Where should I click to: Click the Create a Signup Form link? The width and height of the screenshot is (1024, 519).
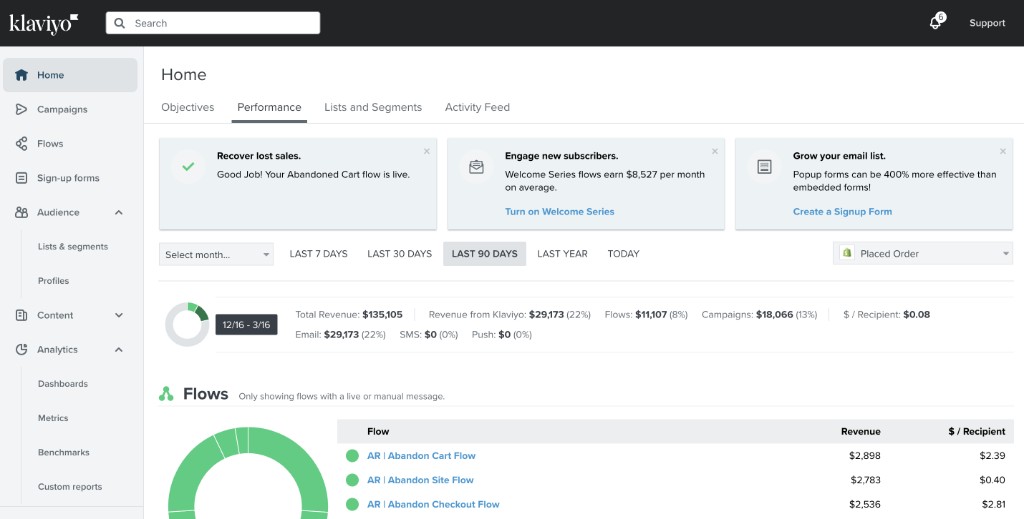(x=842, y=212)
